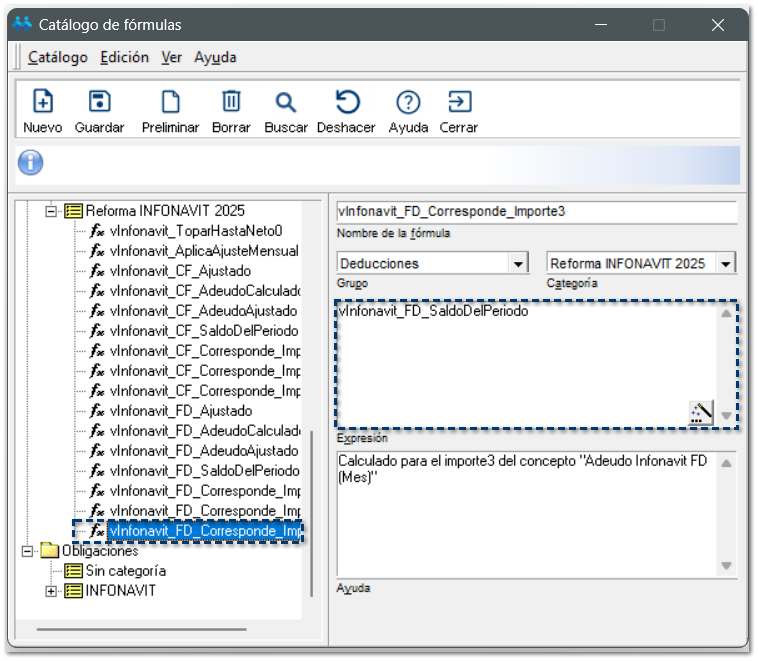758x661 pixels.
Task: Open the Edición menu
Action: 124,57
